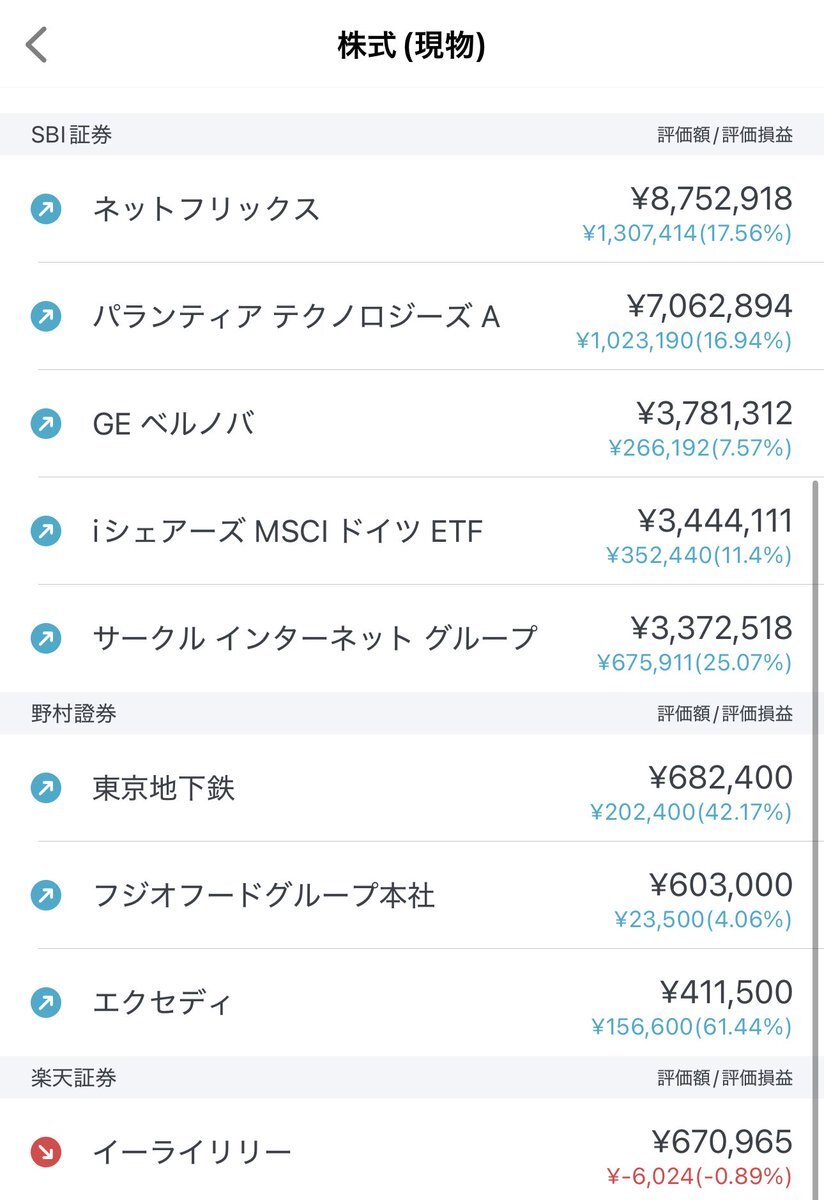Tap the blue arrow icon beside エクセディ
This screenshot has height=1200, width=824.
[46, 1003]
